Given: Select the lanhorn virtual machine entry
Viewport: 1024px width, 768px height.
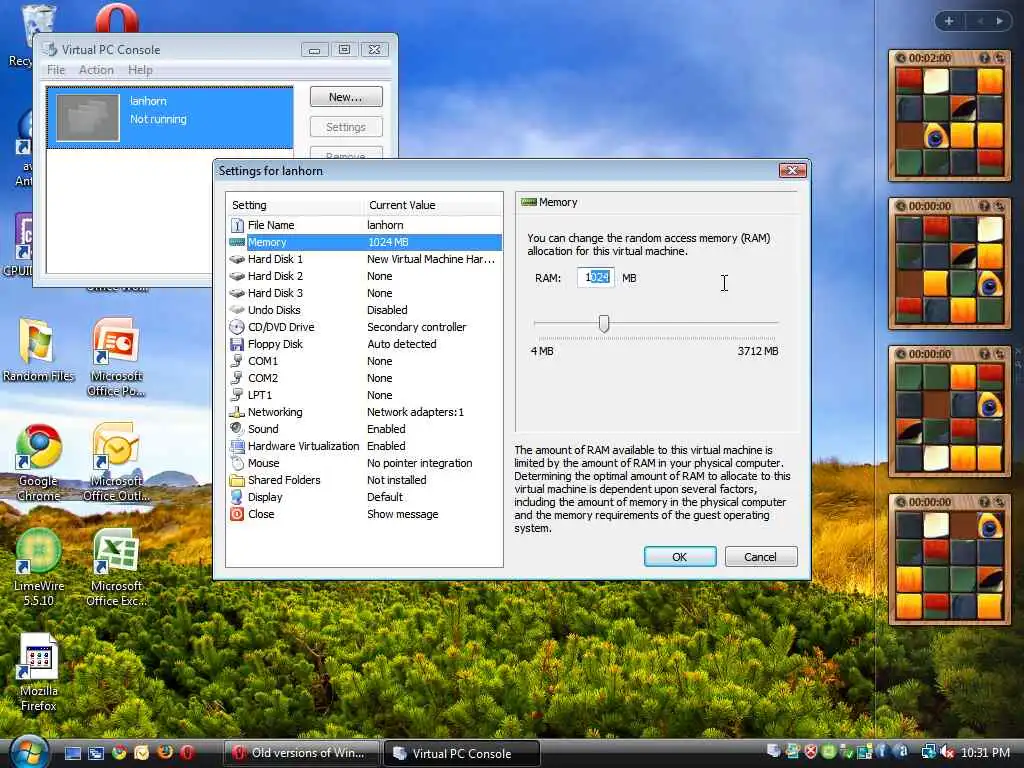Looking at the screenshot, I should coord(170,118).
